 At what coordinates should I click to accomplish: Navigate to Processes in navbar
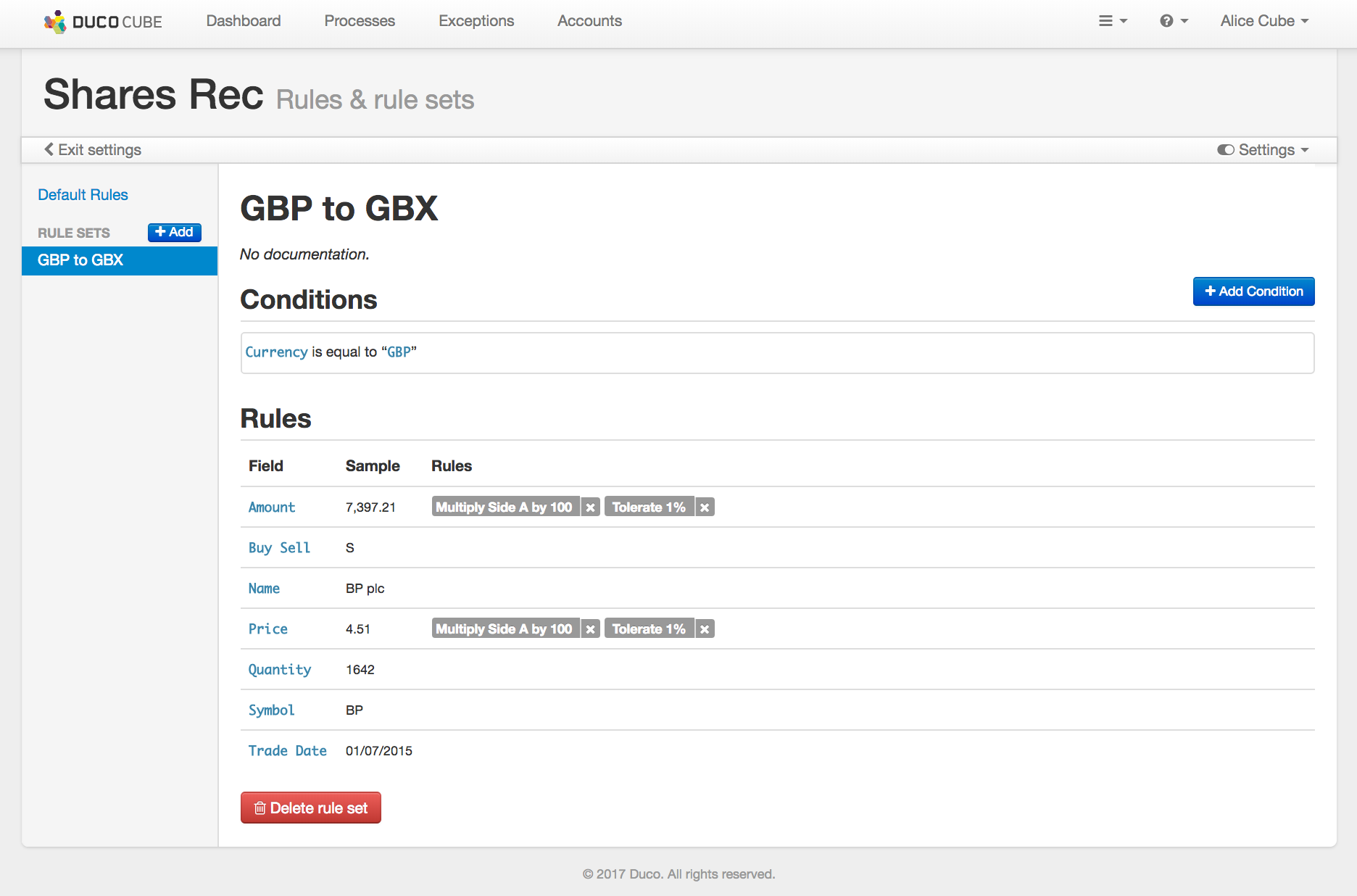click(359, 21)
